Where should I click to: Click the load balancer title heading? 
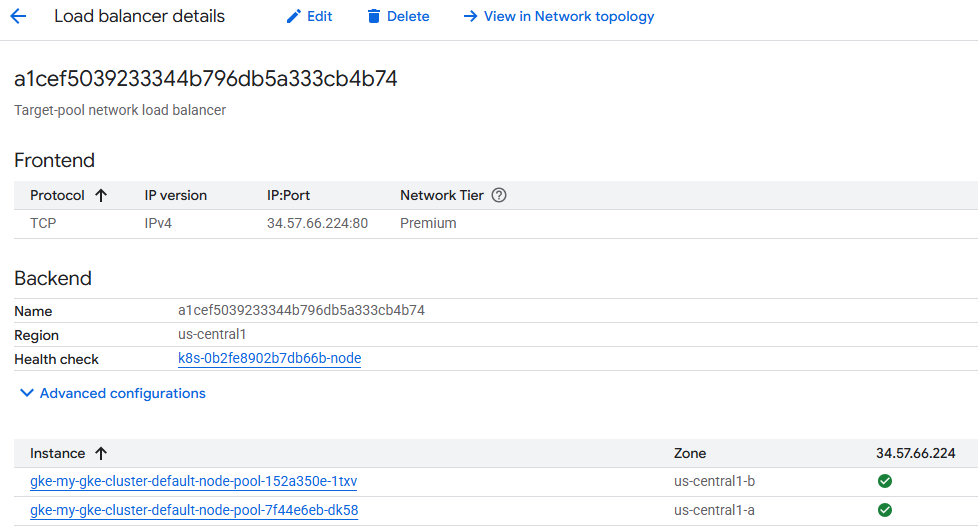[x=206, y=79]
